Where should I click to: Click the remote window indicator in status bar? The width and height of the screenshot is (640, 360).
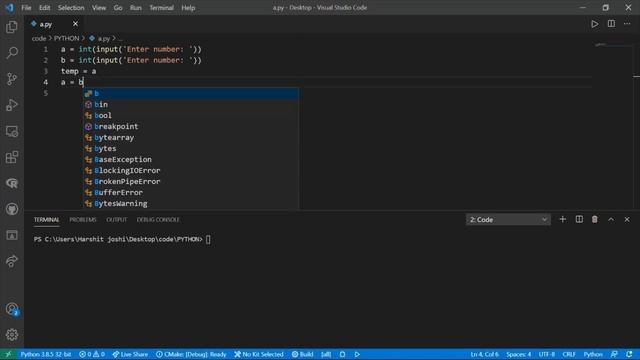[x=8, y=354]
